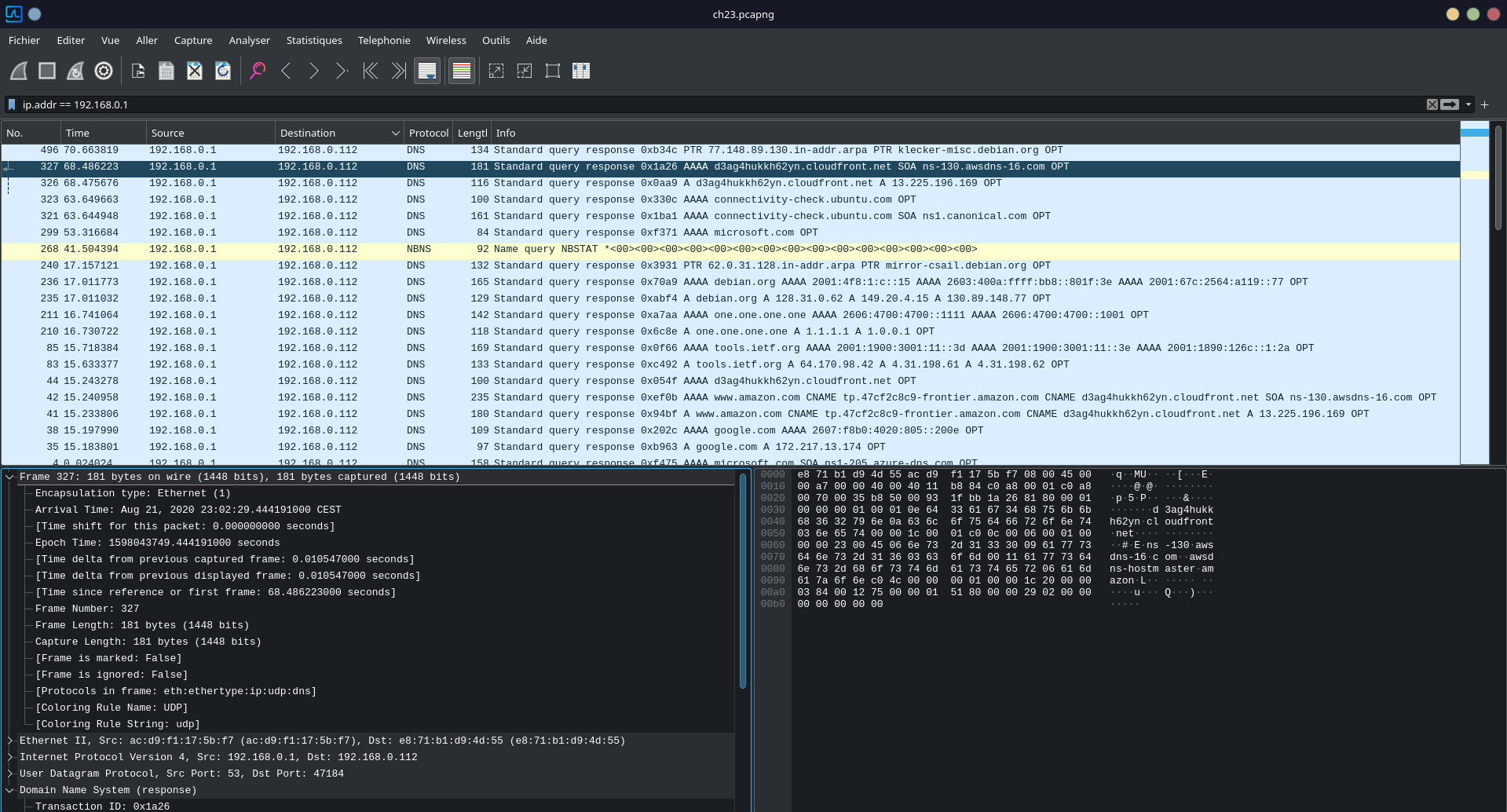Toggle packet list colorization
Screen dimensions: 1507x812
(x=462, y=71)
